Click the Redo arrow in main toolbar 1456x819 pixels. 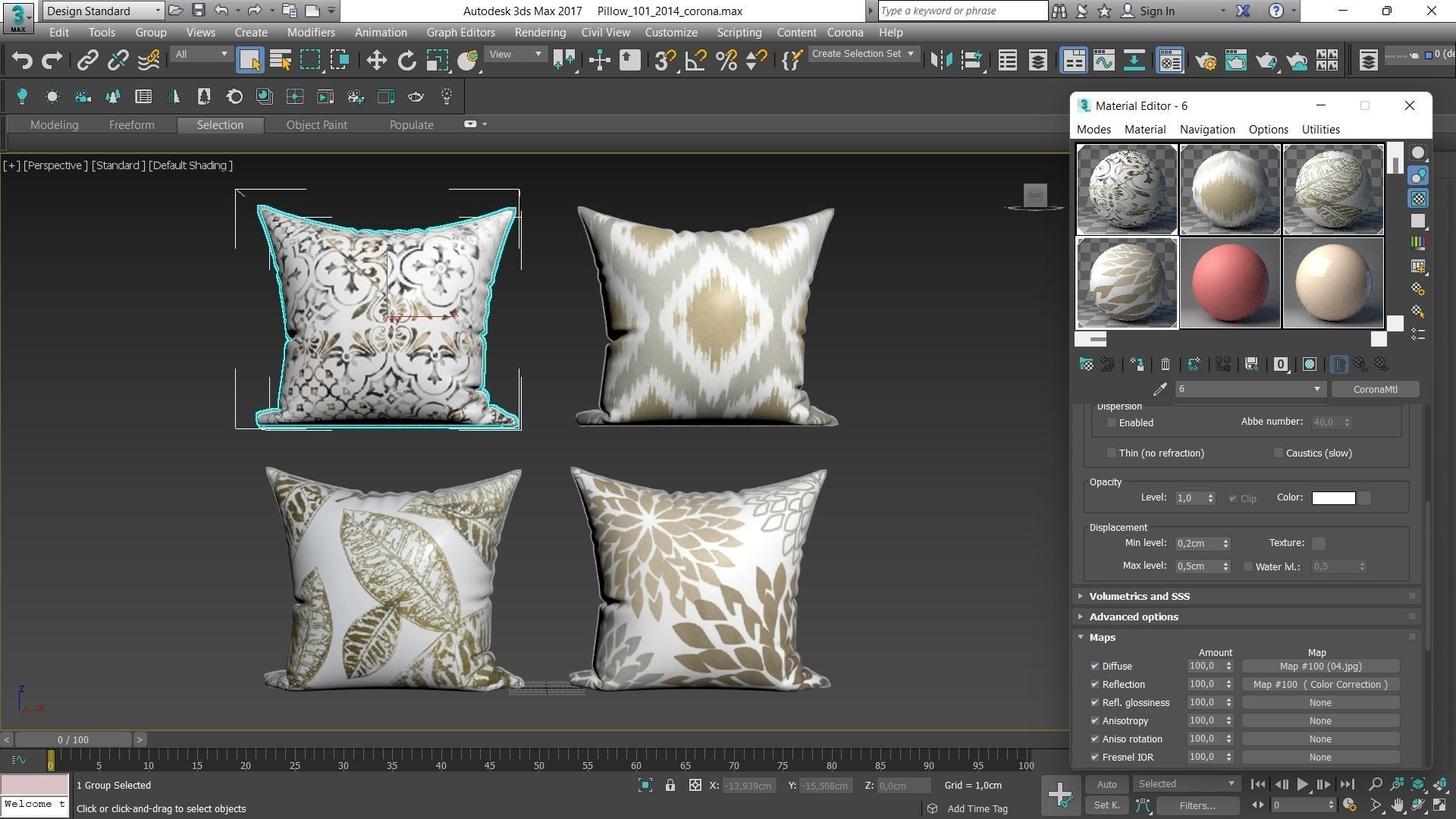(x=52, y=60)
